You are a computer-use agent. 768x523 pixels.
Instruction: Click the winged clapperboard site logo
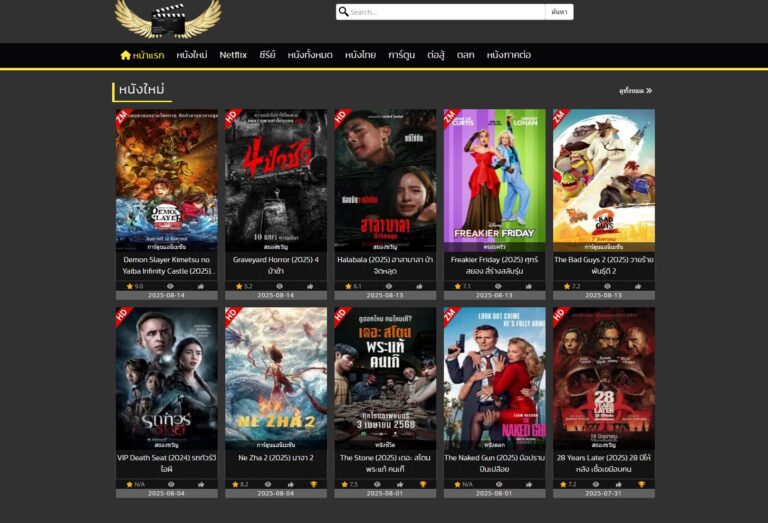pyautogui.click(x=168, y=19)
